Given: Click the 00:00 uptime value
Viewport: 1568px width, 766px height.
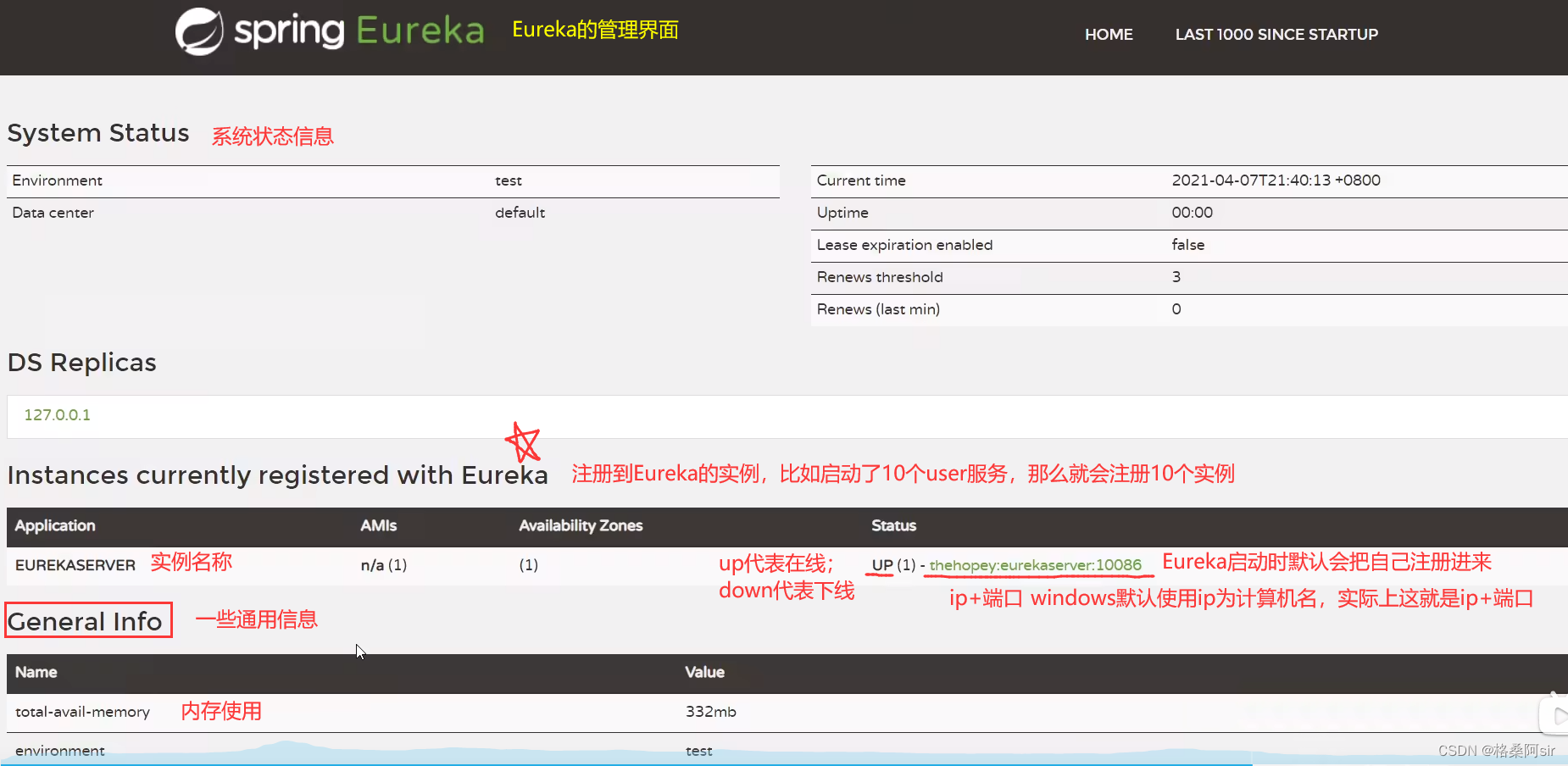Looking at the screenshot, I should click(1192, 213).
